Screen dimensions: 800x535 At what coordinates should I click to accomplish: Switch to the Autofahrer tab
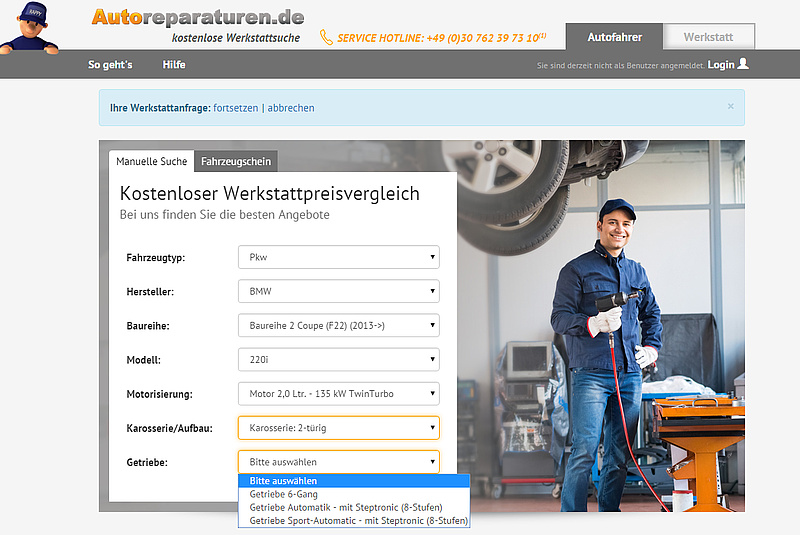(x=614, y=37)
